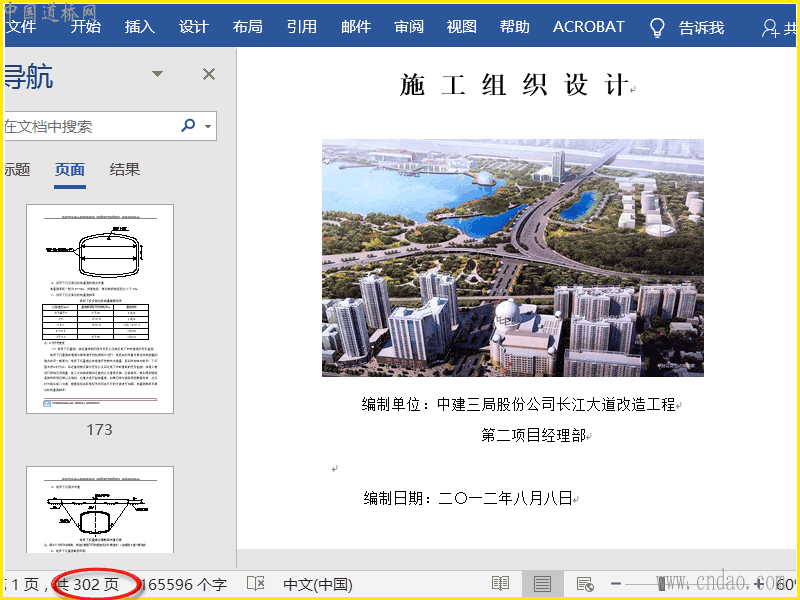
Task: Open the 审阅 ribbon tab
Action: (409, 27)
